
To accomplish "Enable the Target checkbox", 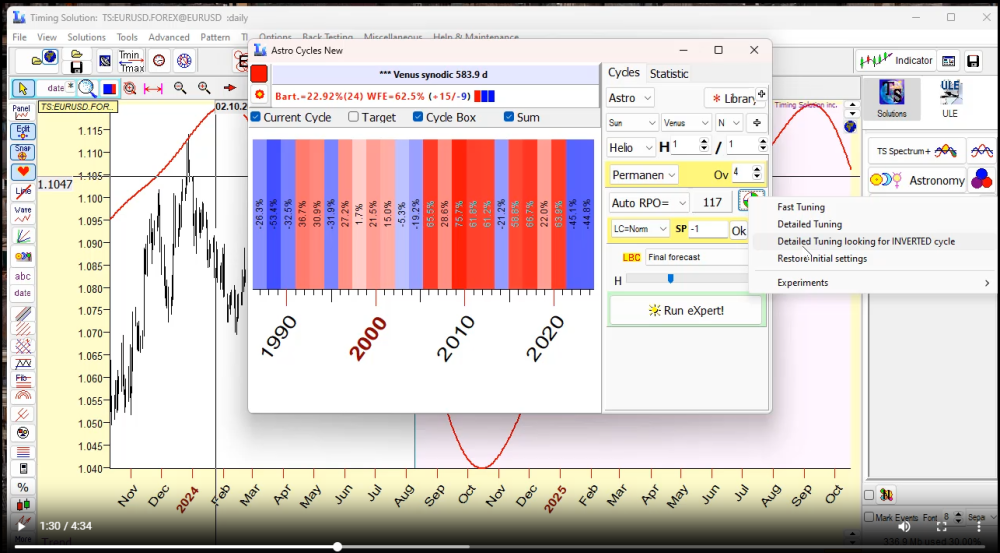I will 353,117.
